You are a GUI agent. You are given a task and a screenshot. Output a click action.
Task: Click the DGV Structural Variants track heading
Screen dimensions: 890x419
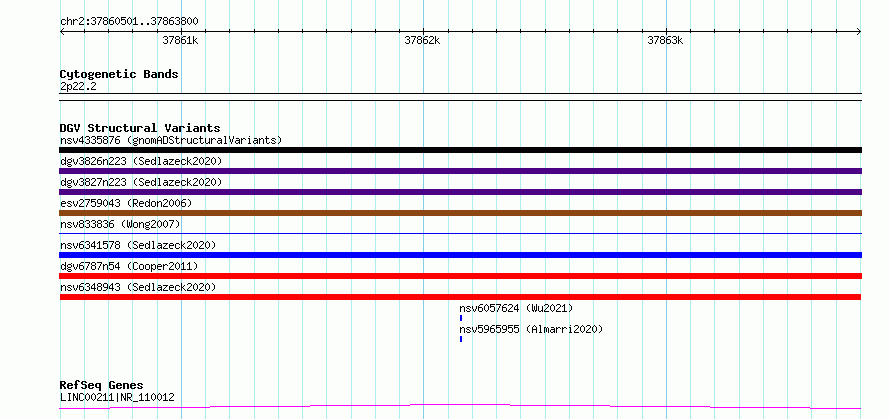pyautogui.click(x=140, y=128)
